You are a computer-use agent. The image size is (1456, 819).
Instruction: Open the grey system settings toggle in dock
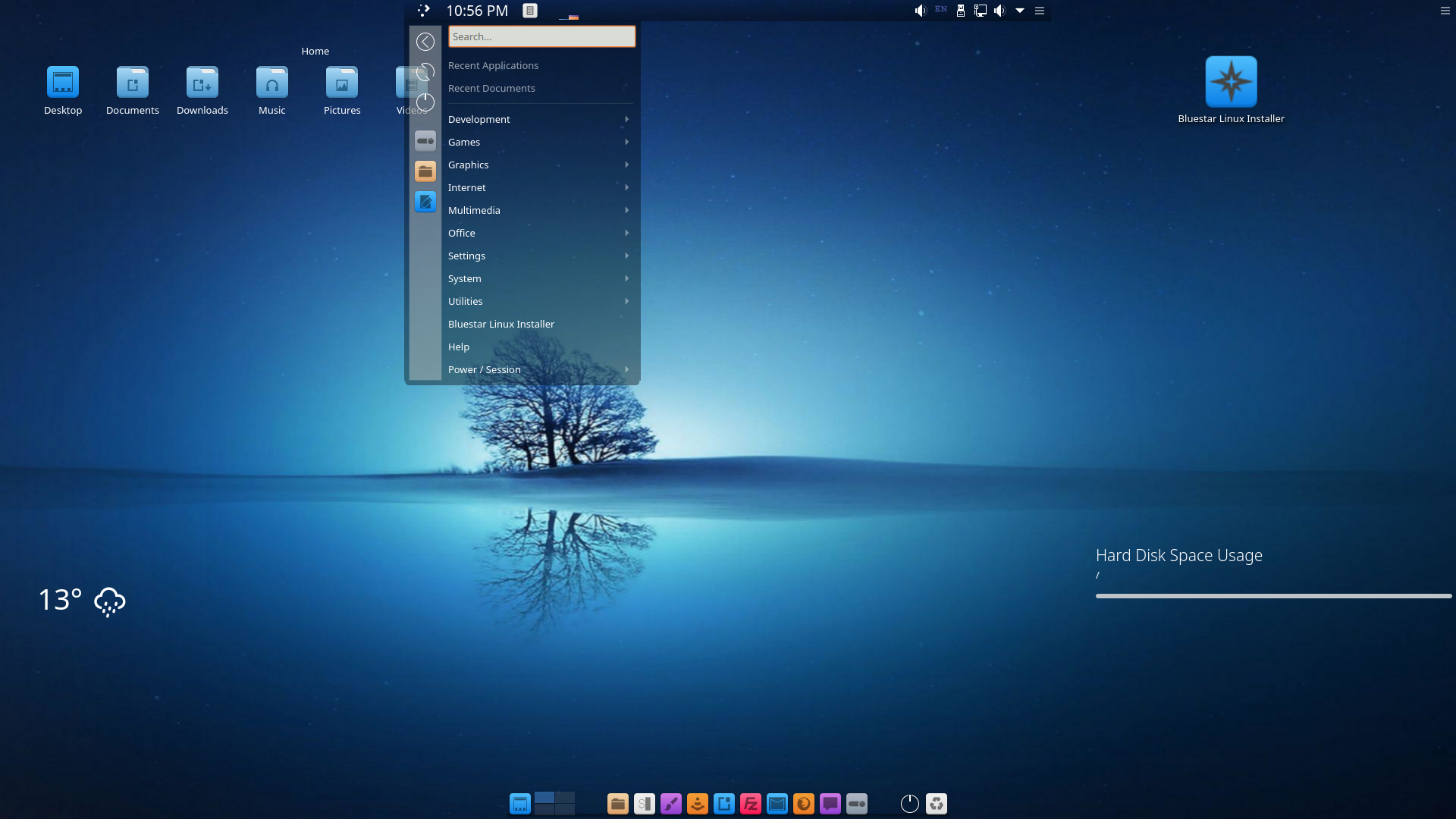[857, 804]
